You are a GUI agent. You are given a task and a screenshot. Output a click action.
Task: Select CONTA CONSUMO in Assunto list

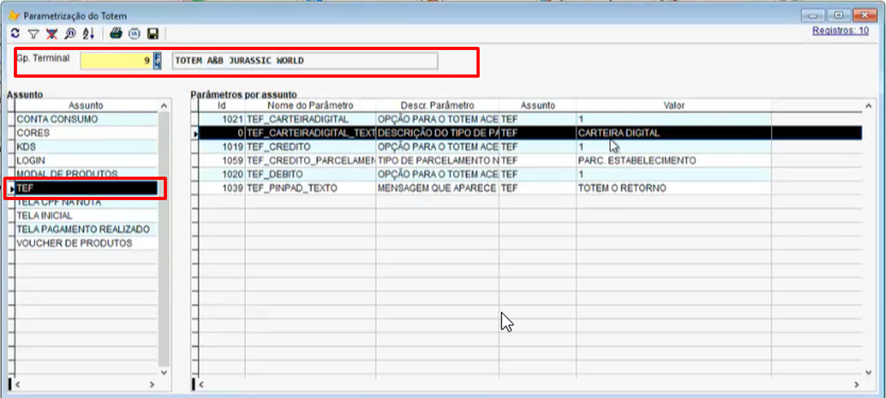point(86,119)
